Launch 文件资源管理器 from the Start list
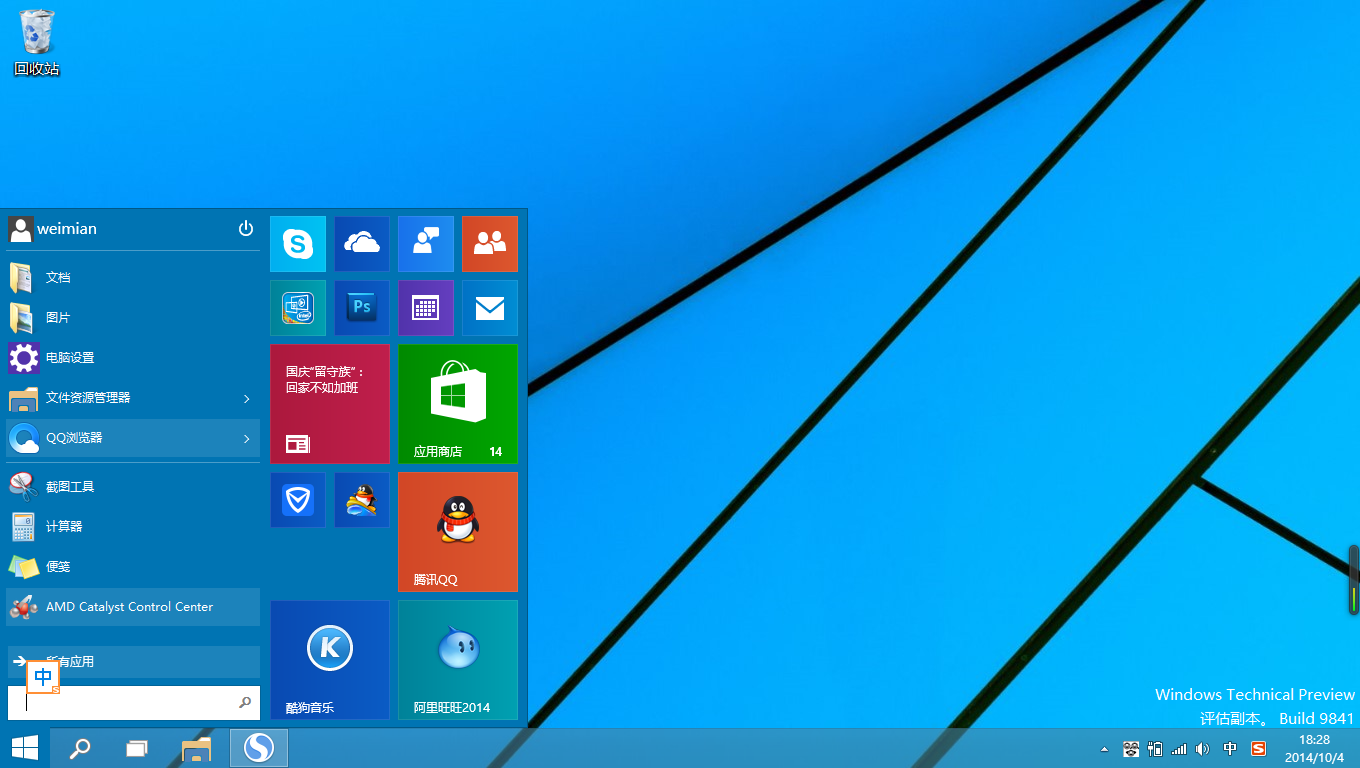Image resolution: width=1360 pixels, height=768 pixels. 120,397
